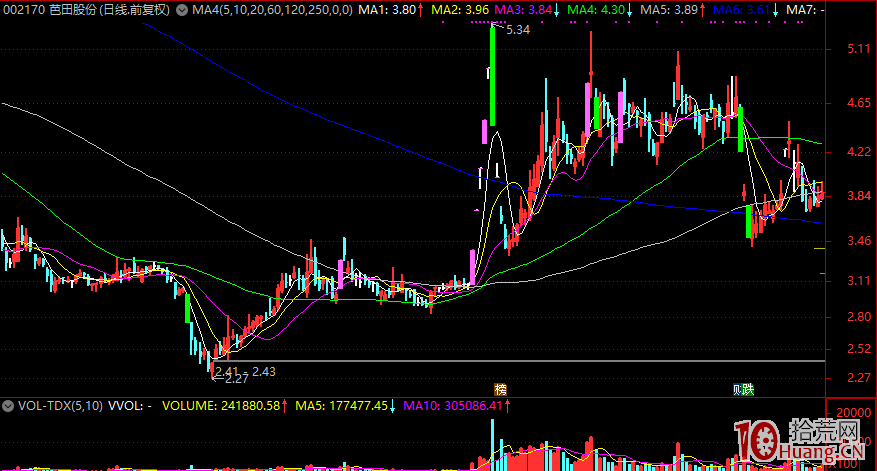Click the 3.46 price axis label
Image resolution: width=877 pixels, height=471 pixels.
coord(859,241)
